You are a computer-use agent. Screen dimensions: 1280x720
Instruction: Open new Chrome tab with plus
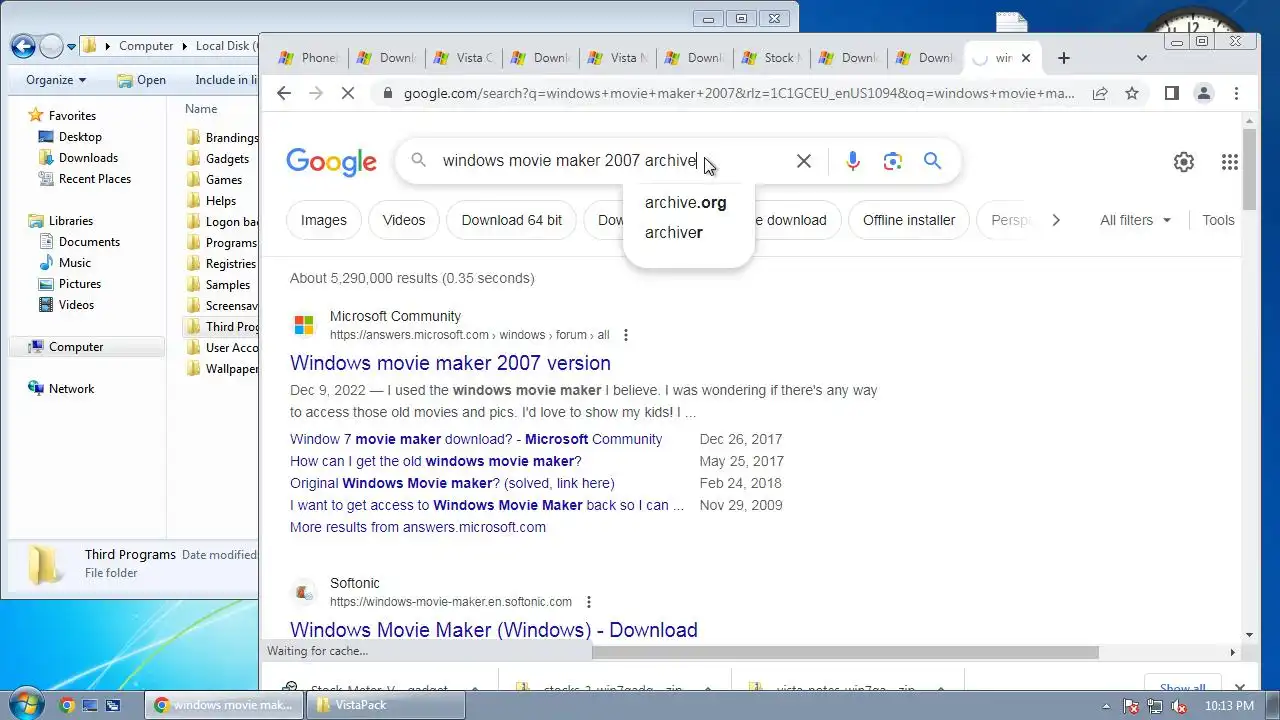[1064, 58]
